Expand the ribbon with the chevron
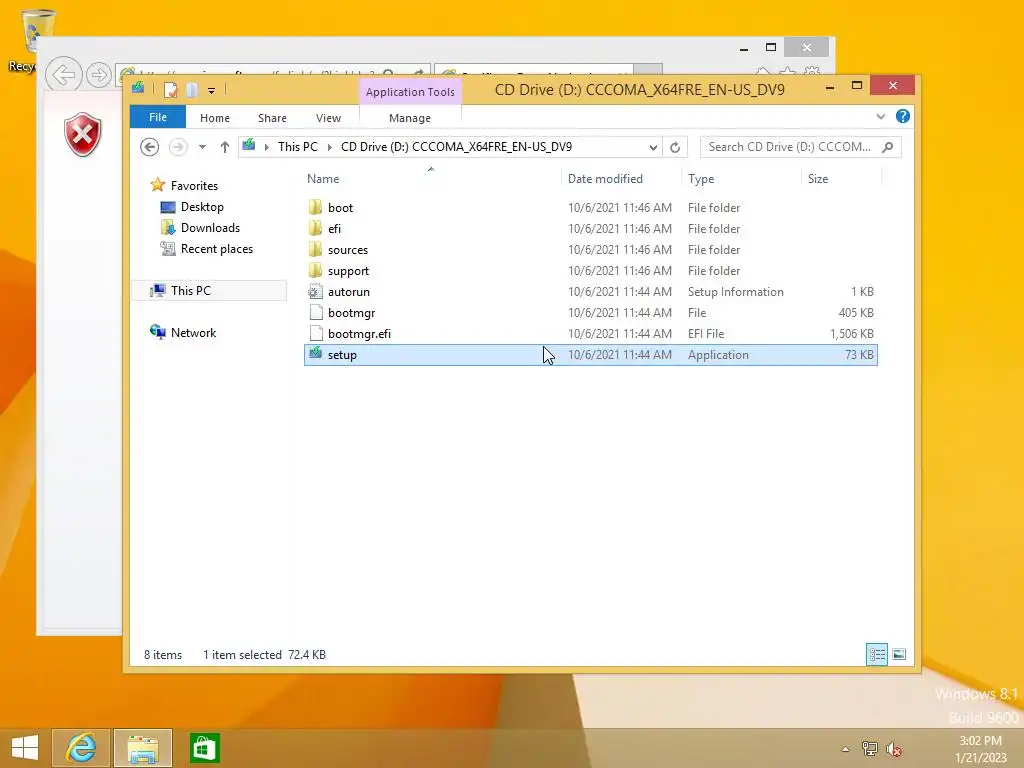Screen dimensions: 1024x768 (880, 116)
